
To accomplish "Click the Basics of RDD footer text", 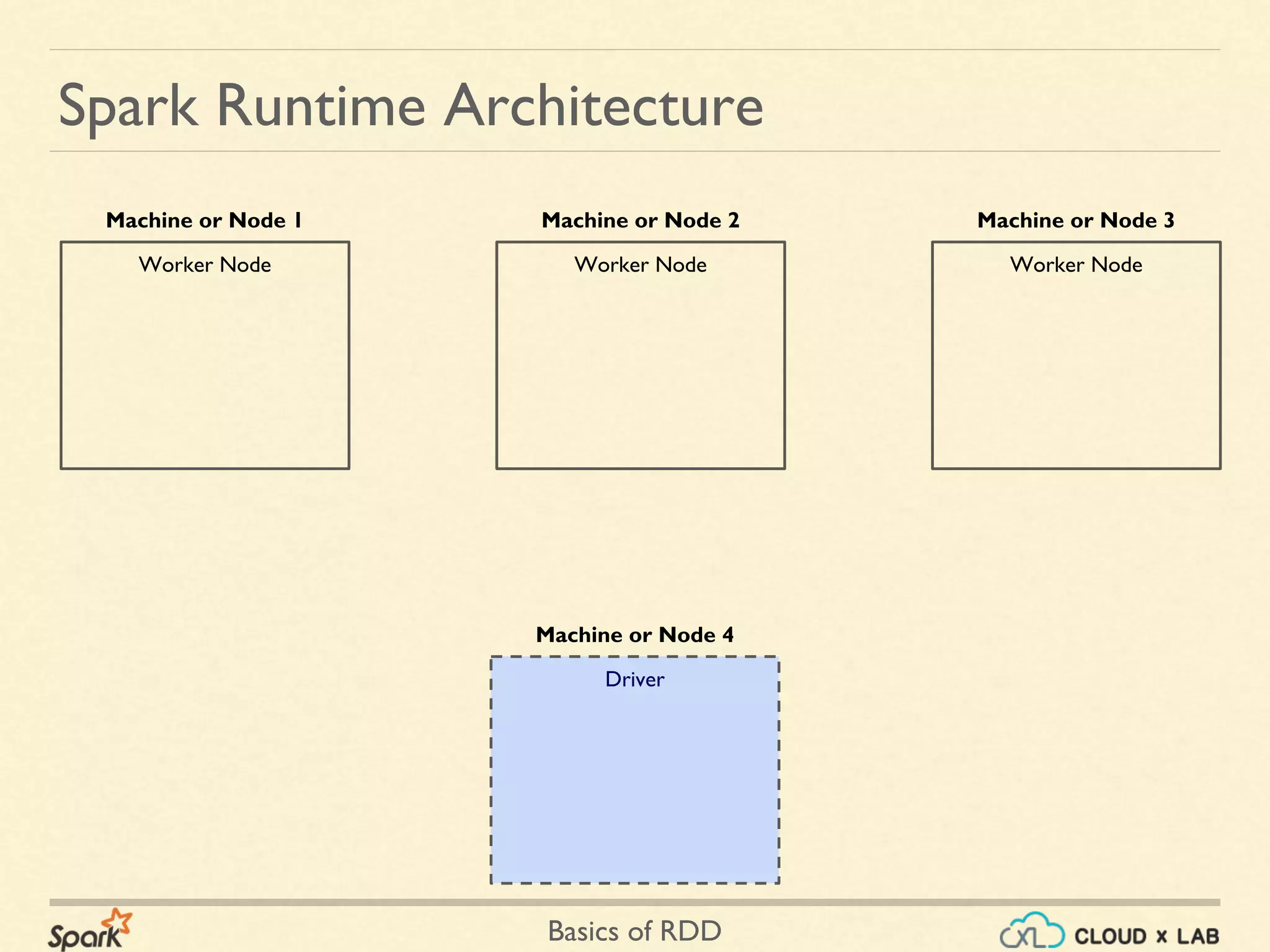I will pyautogui.click(x=634, y=932).
